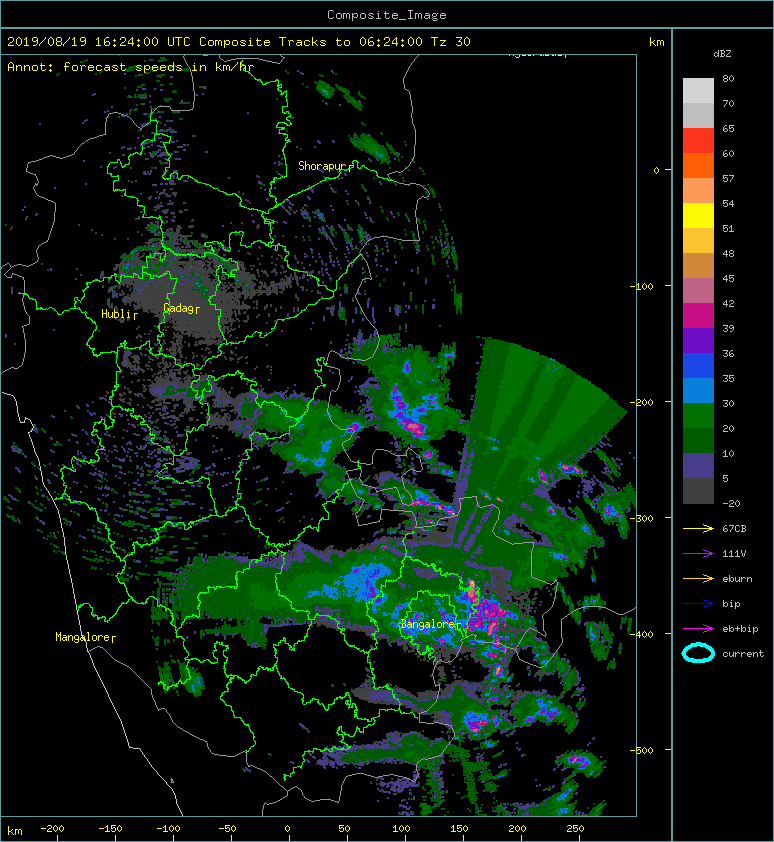This screenshot has height=842, width=774.
Task: Click the km unit label at top right
Action: click(656, 42)
